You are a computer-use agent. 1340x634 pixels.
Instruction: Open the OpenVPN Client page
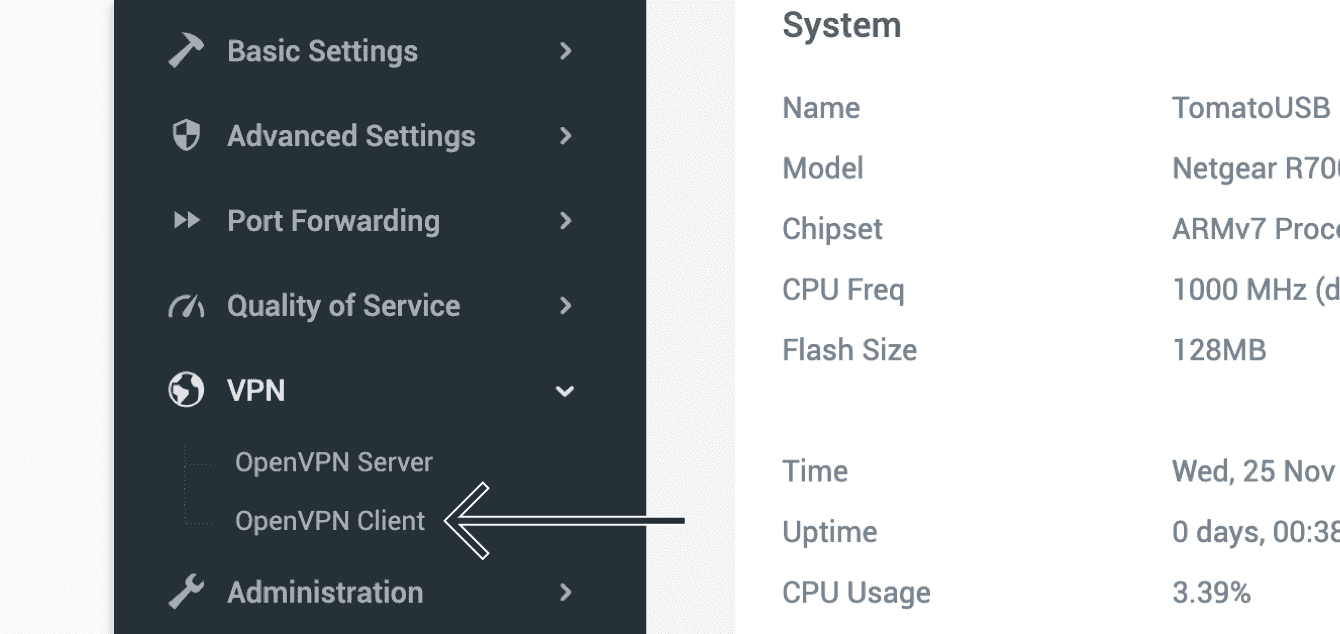tap(330, 521)
